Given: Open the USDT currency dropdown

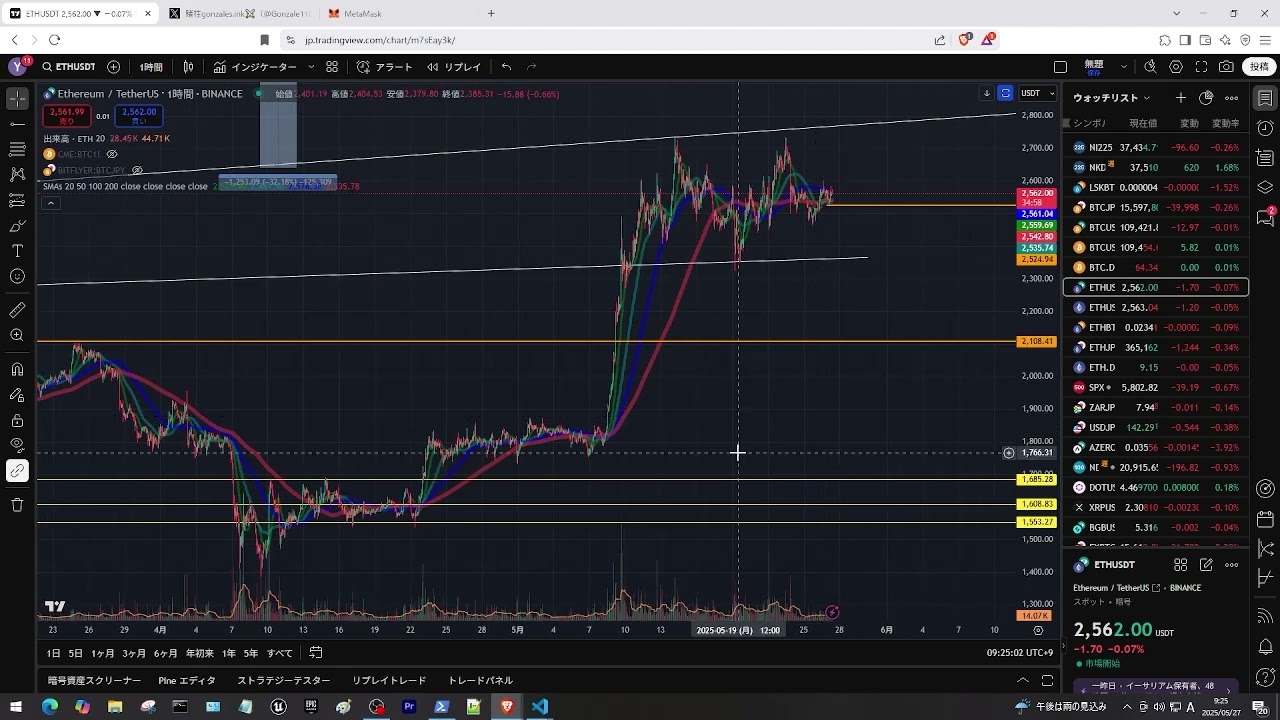Looking at the screenshot, I should (x=1037, y=93).
